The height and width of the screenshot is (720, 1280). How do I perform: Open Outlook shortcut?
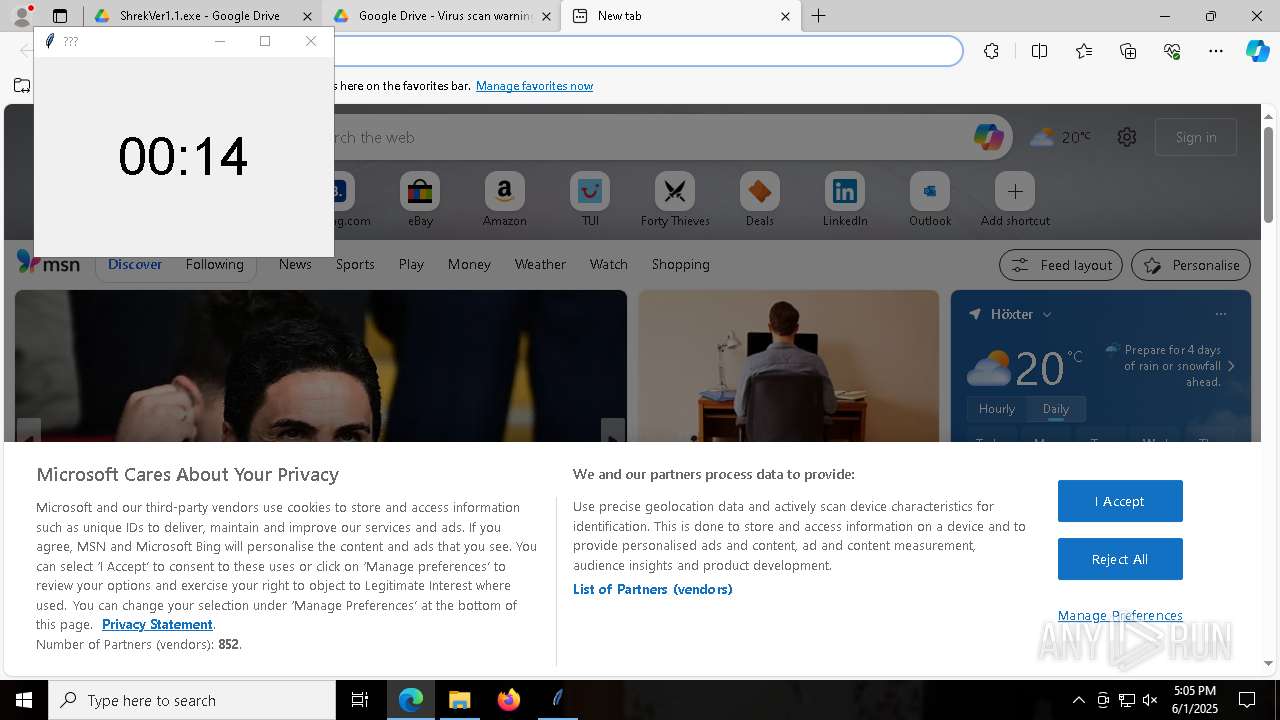coord(930,200)
